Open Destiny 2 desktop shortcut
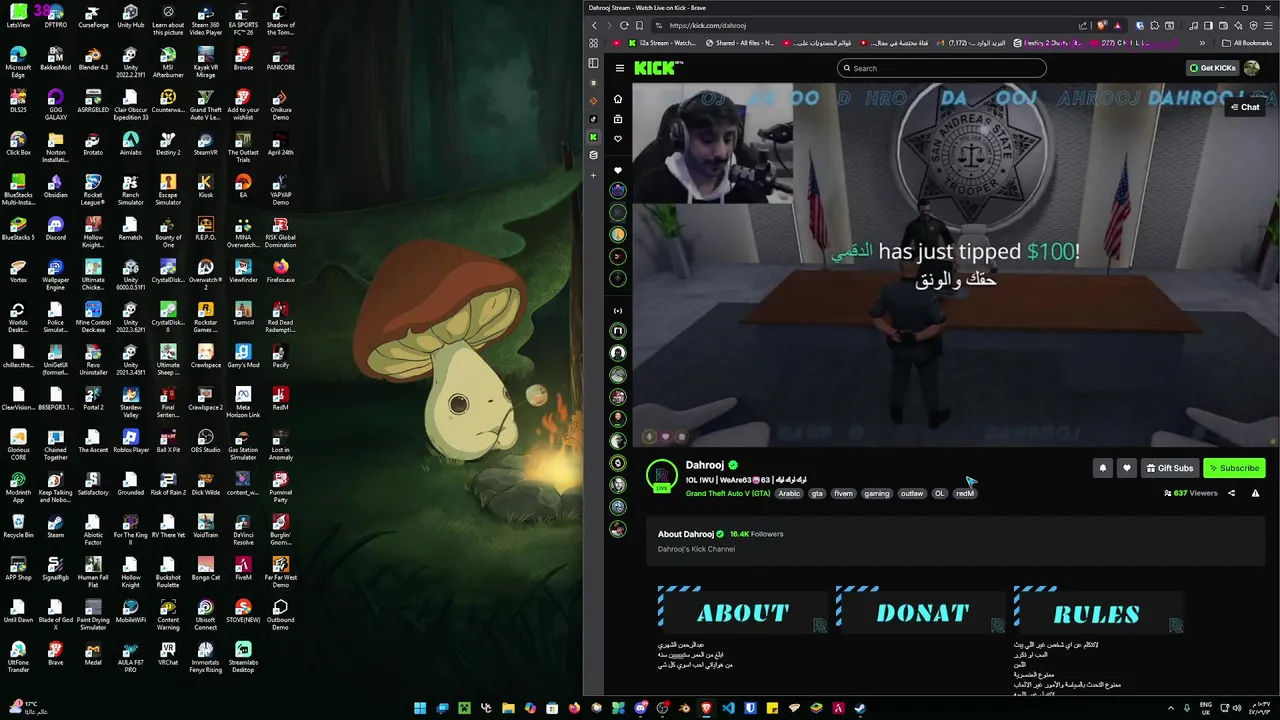Viewport: 1280px width, 720px height. click(x=168, y=143)
